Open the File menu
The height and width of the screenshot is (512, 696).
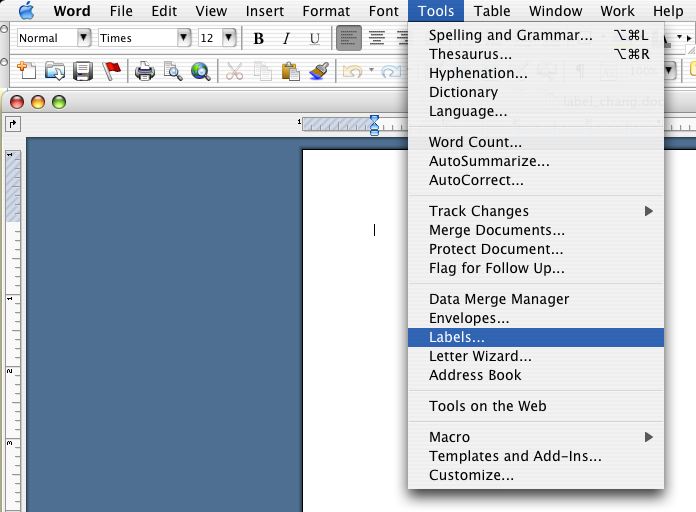[x=121, y=11]
